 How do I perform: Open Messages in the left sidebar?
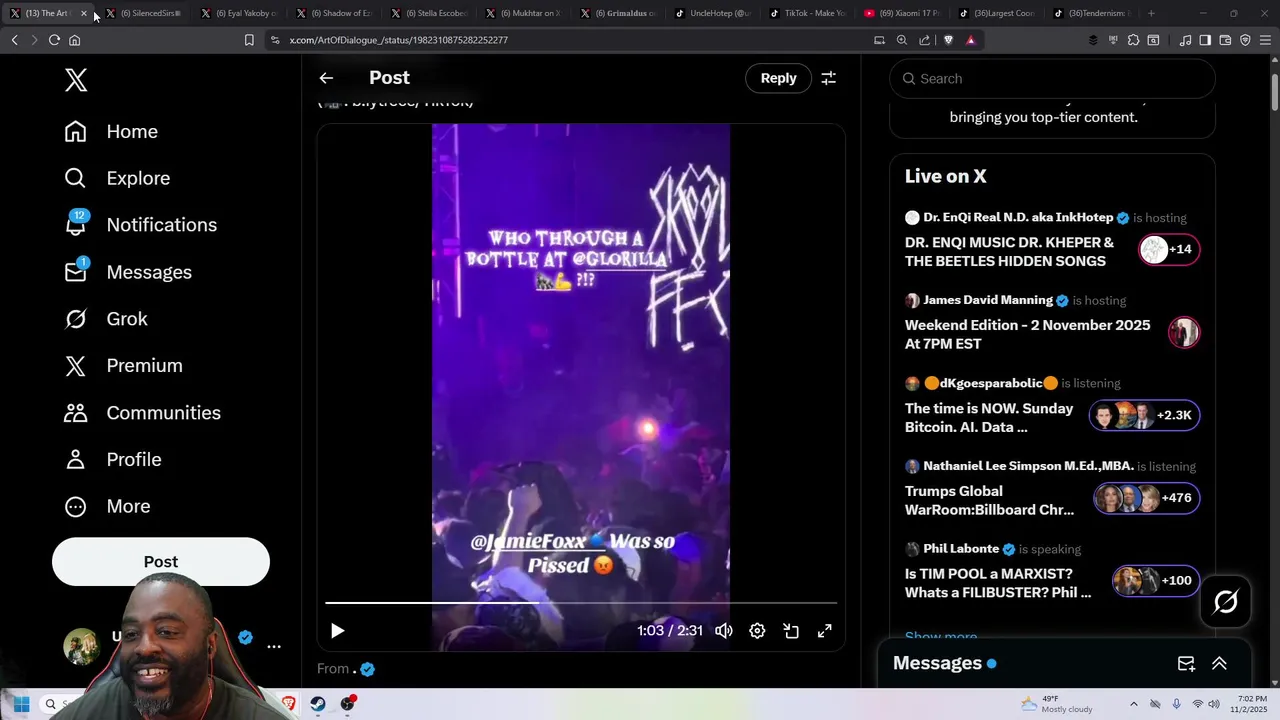coord(127,272)
